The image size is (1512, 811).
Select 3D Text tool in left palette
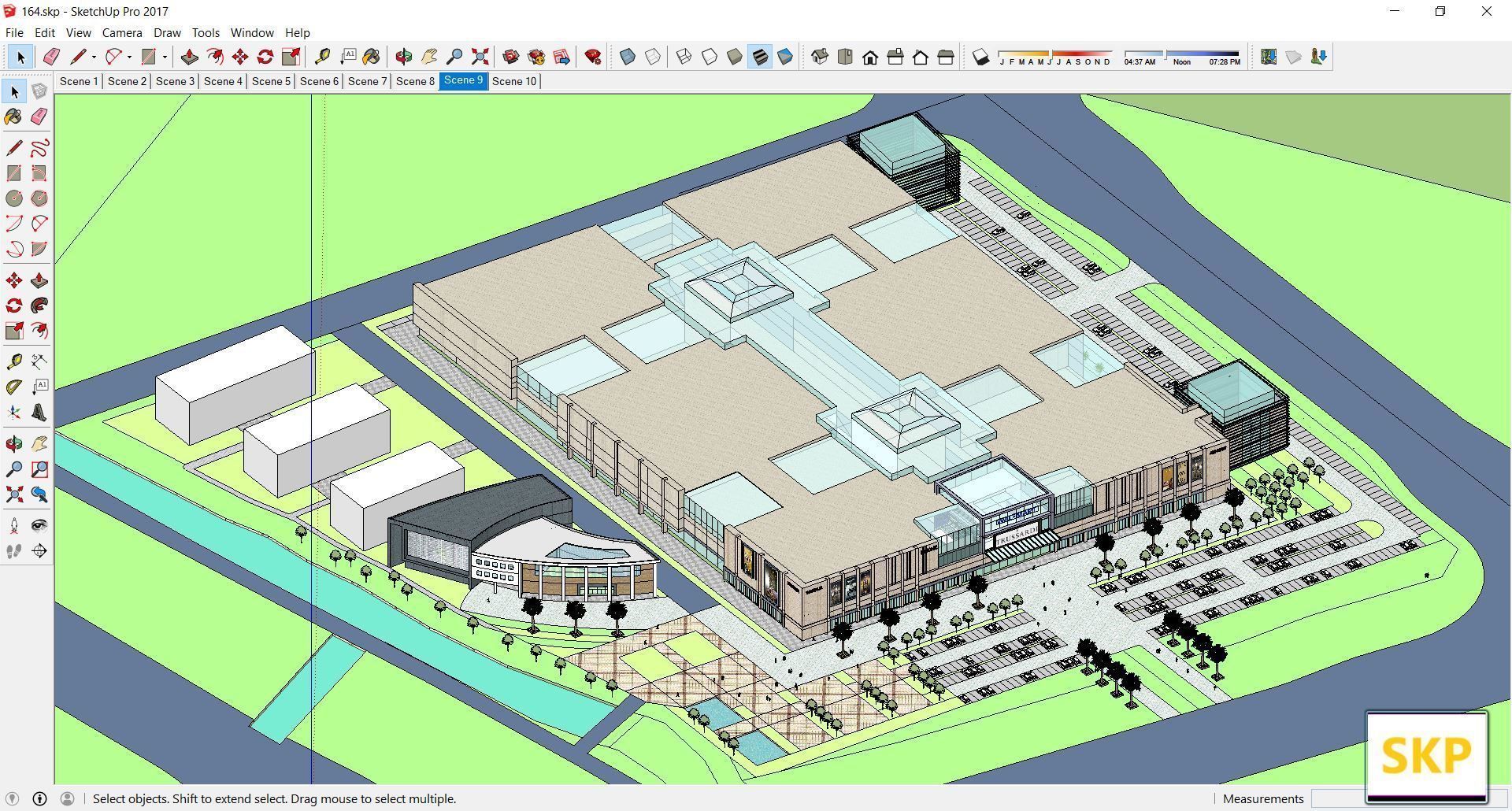[x=39, y=413]
